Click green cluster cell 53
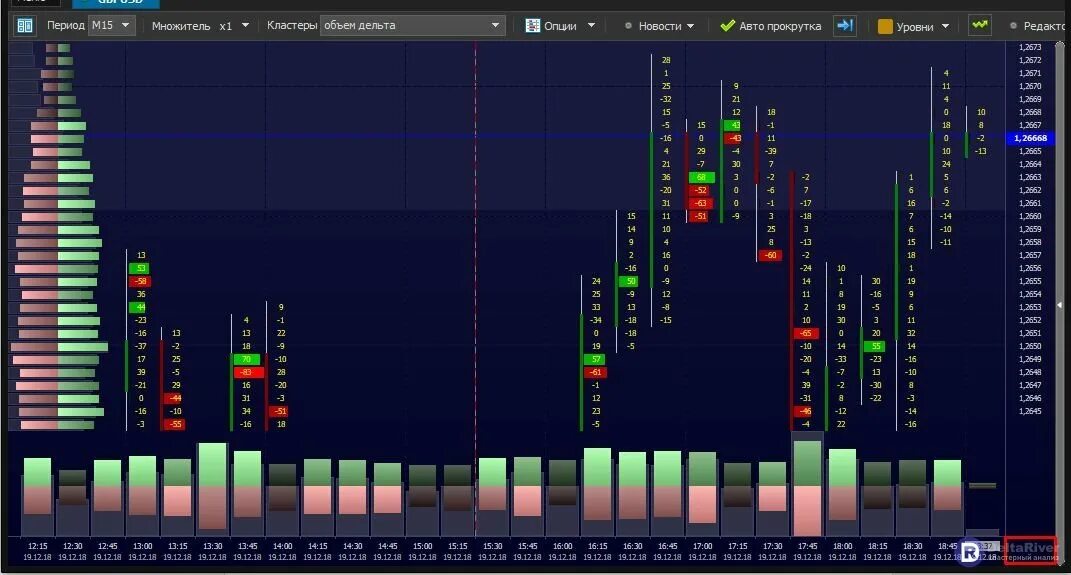Screen dimensions: 1071x575 click(139, 268)
